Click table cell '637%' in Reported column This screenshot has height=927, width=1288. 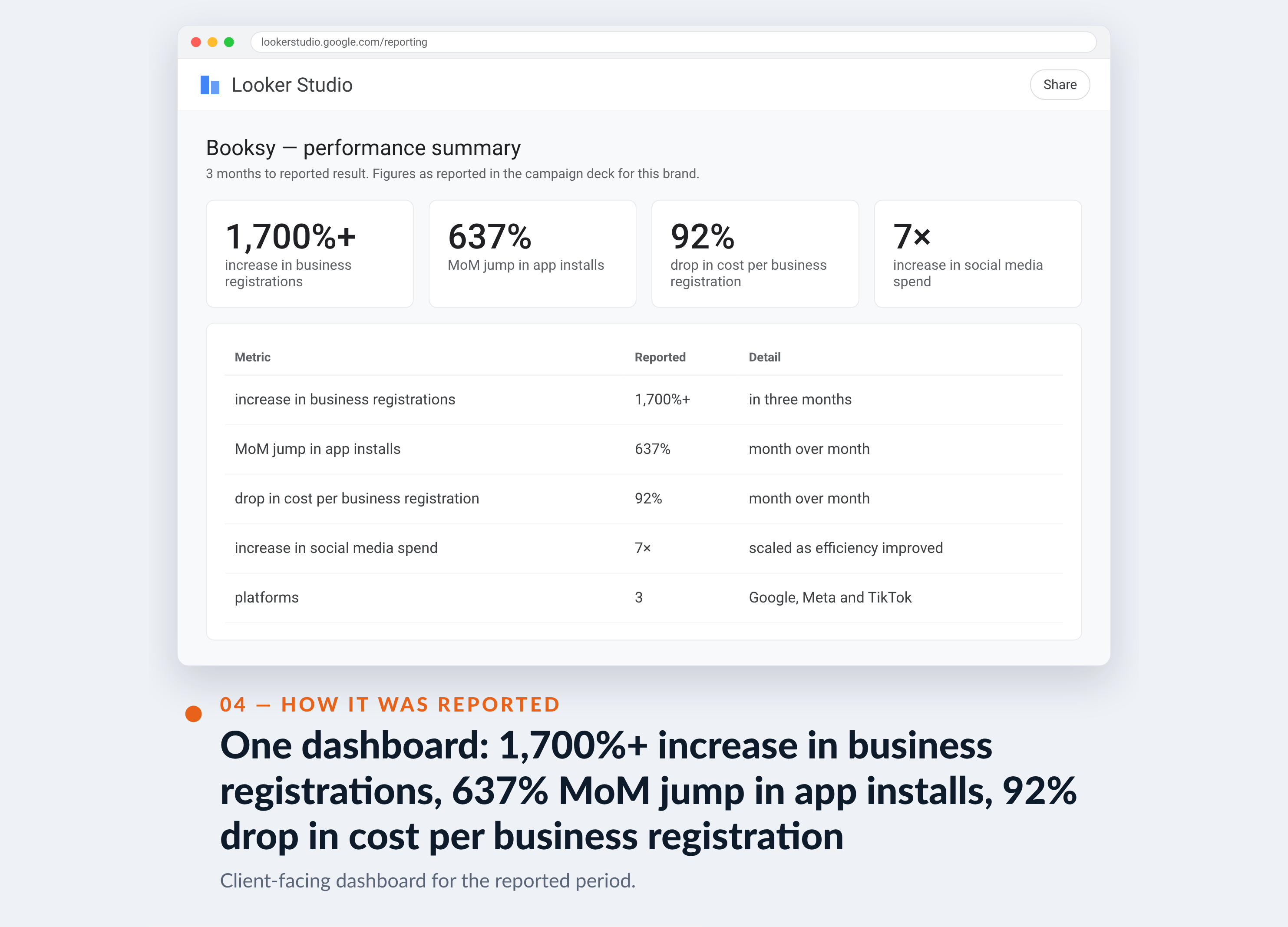tap(653, 449)
